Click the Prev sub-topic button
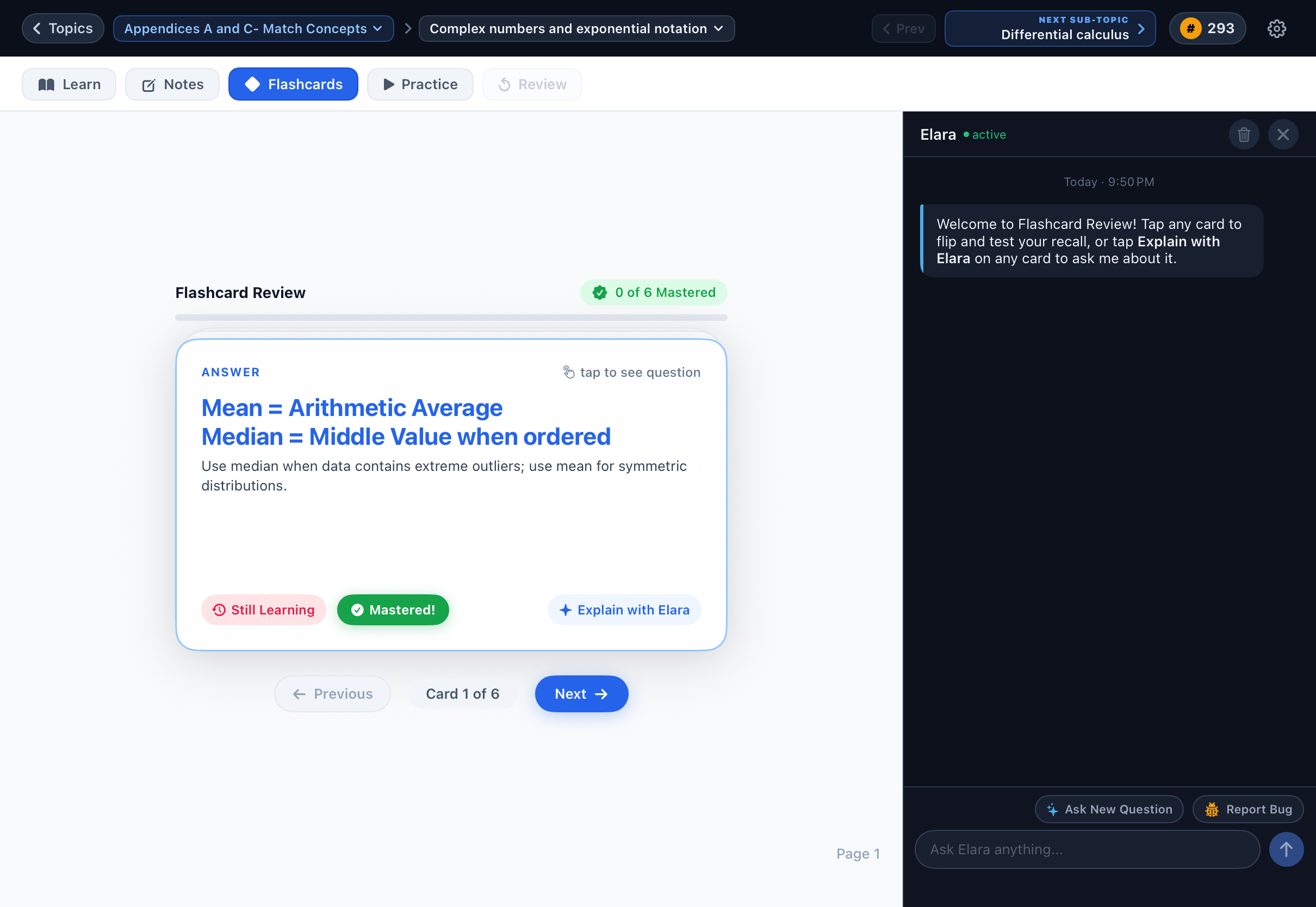Screen dimensions: 1316x907 click(x=903, y=28)
